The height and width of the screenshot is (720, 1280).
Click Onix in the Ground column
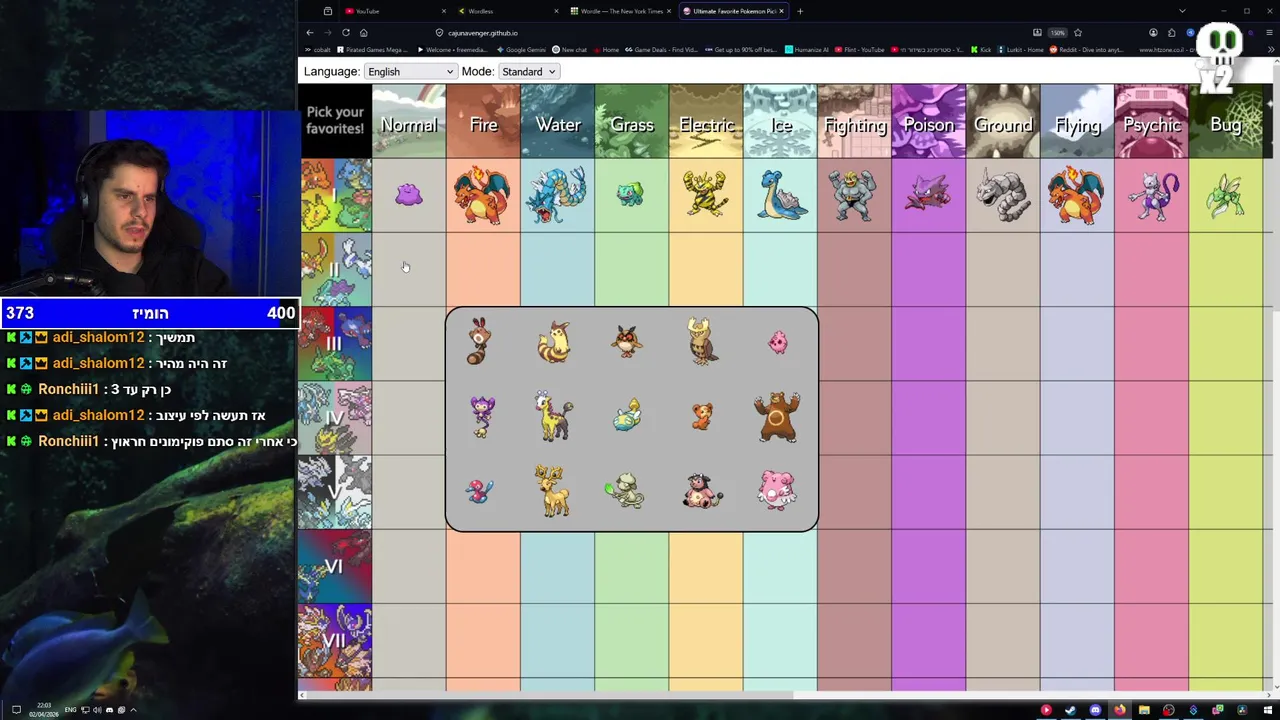(1002, 194)
